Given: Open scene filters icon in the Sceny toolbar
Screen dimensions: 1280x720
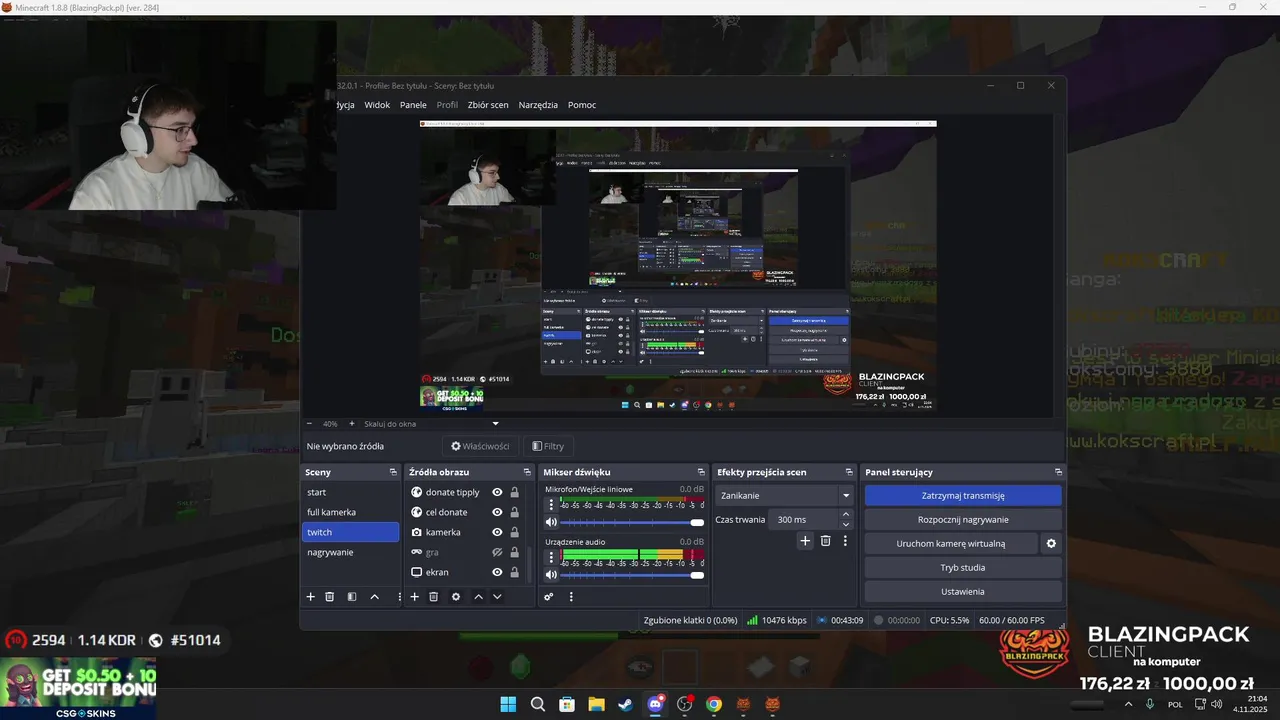Looking at the screenshot, I should [352, 597].
